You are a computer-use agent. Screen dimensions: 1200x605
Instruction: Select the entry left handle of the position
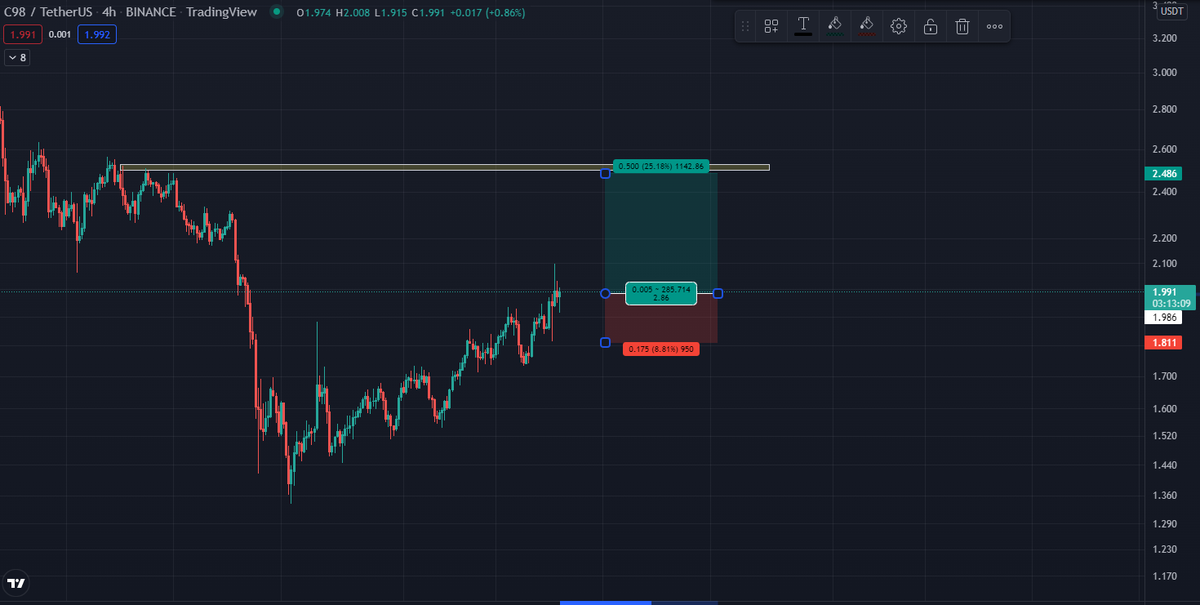pos(605,293)
